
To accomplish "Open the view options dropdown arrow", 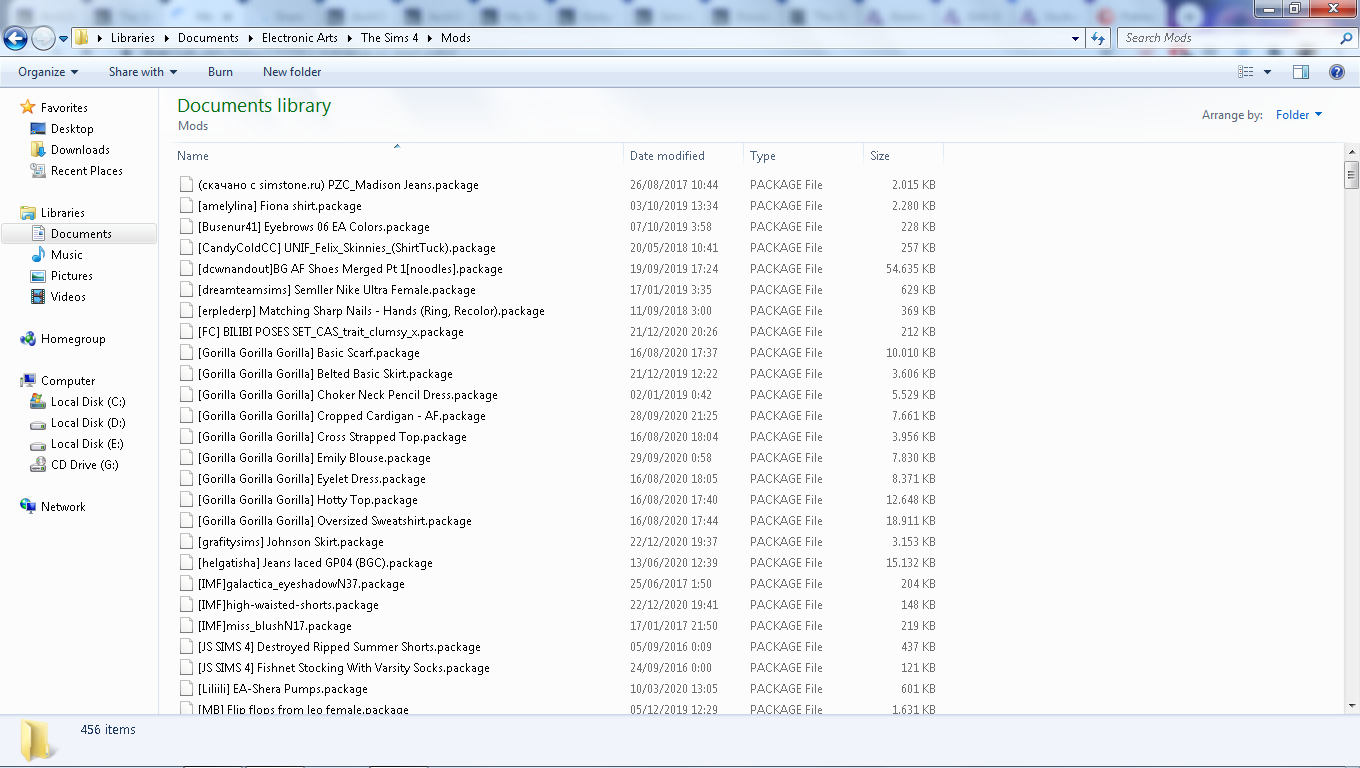I will click(x=1267, y=72).
